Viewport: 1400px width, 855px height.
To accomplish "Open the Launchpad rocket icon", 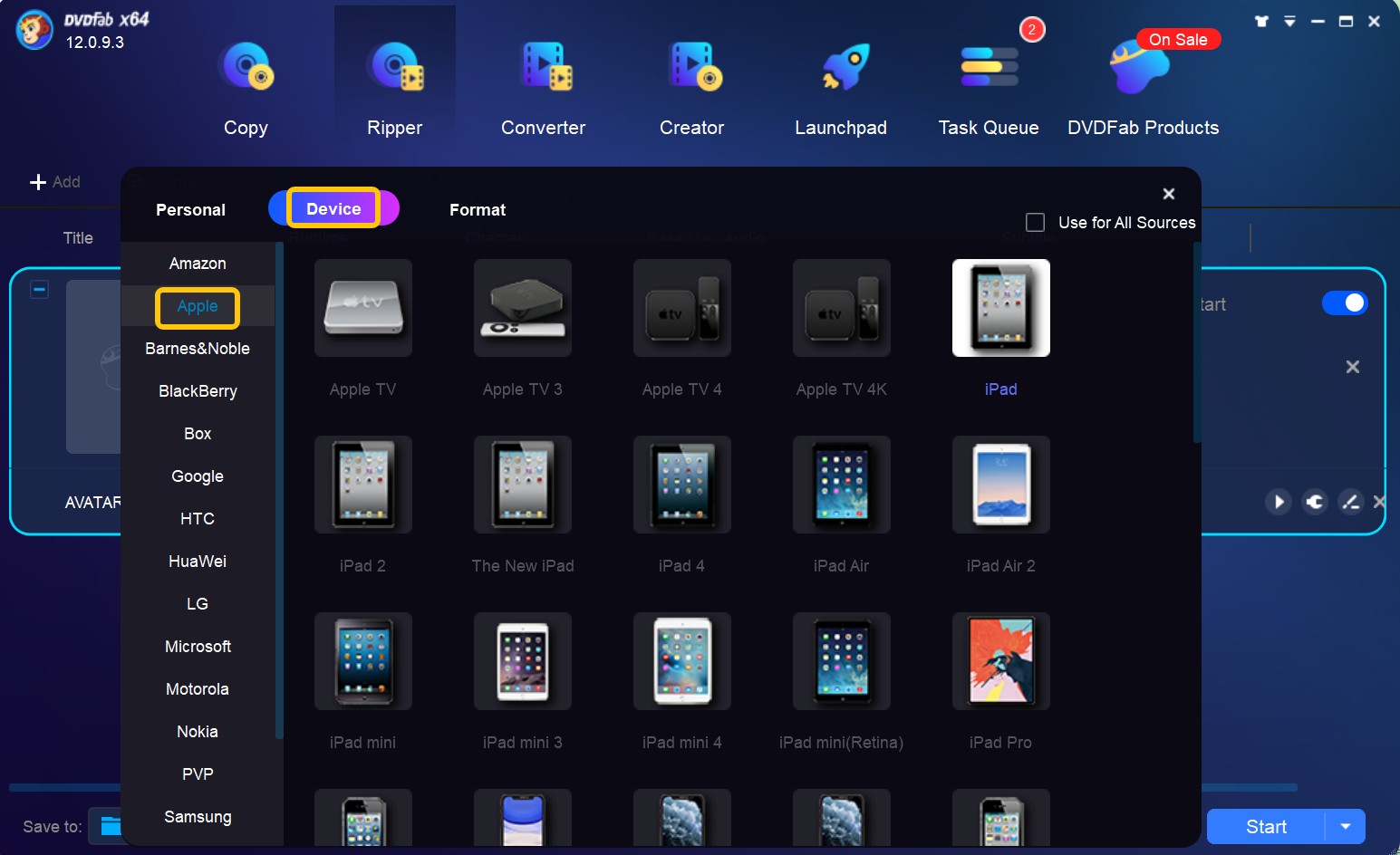I will coord(845,67).
